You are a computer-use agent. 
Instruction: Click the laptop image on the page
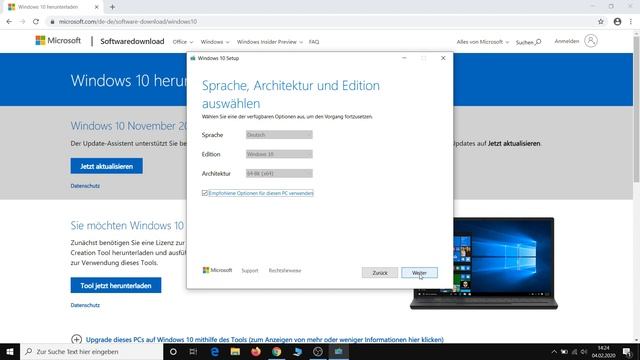point(484,263)
